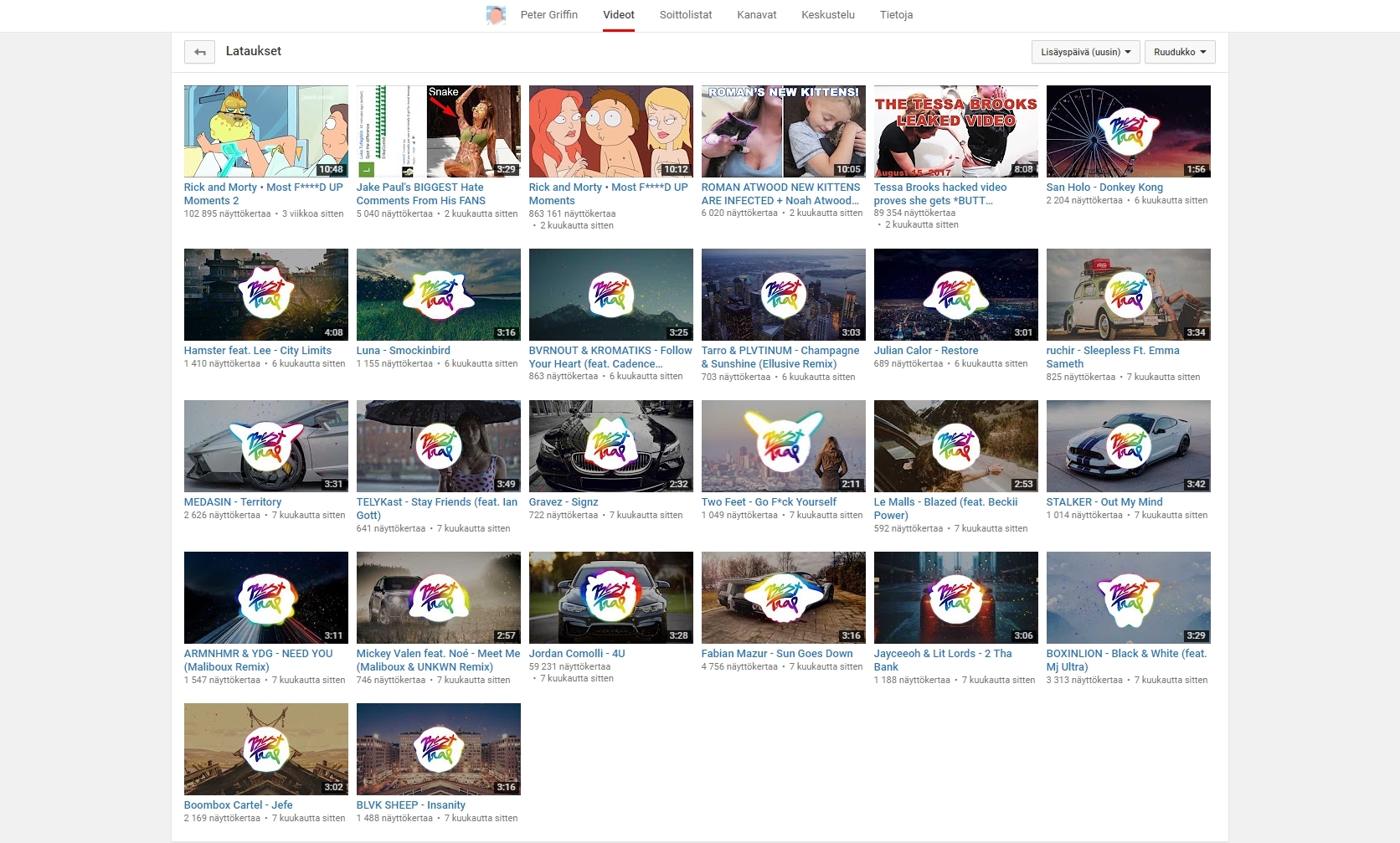Open the Lisäyspäivä (uusin) sort dropdown
This screenshot has height=843, width=1400.
pyautogui.click(x=1086, y=52)
